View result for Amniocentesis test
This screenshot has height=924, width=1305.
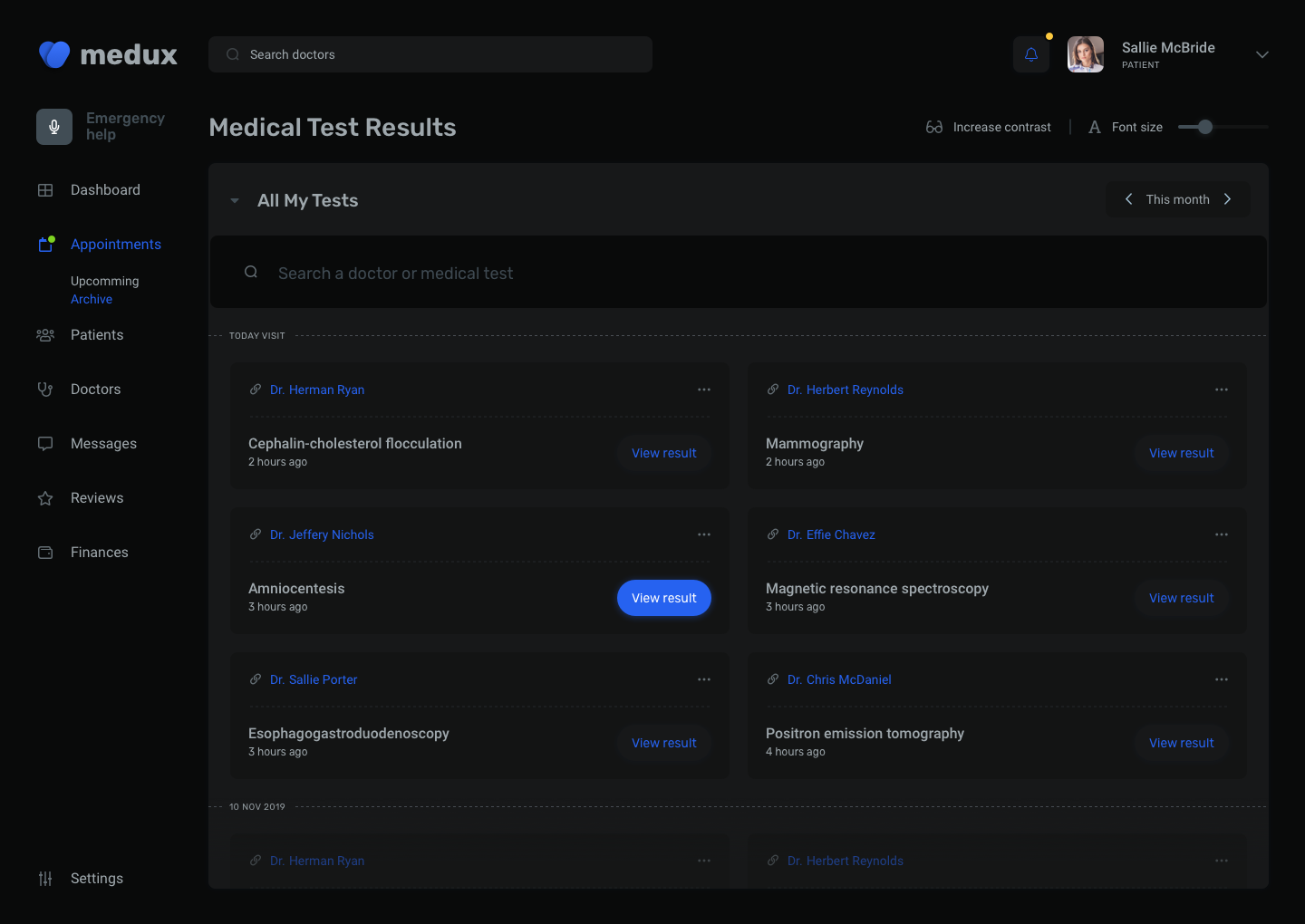tap(664, 598)
